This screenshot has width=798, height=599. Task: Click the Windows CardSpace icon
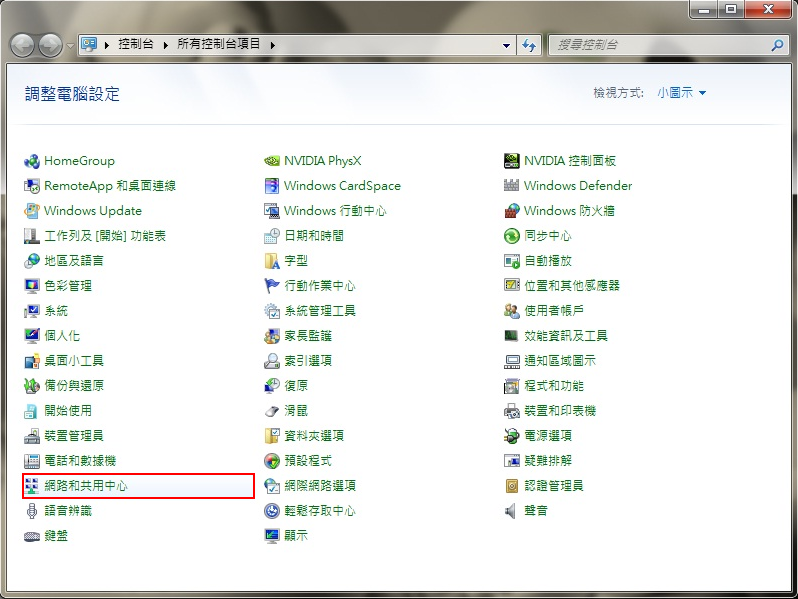pyautogui.click(x=272, y=186)
